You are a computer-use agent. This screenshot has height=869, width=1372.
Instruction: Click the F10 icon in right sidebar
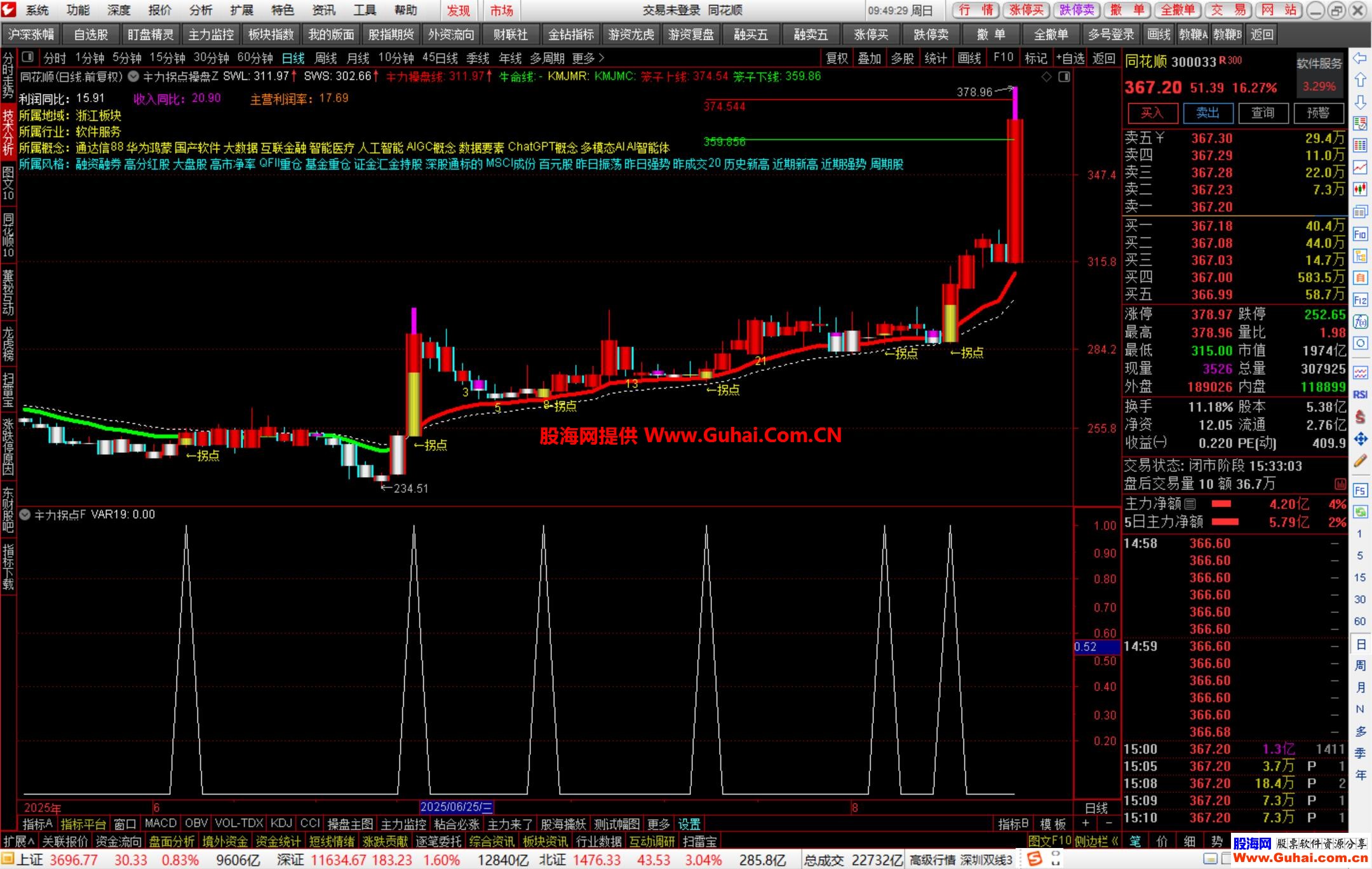point(1360,234)
